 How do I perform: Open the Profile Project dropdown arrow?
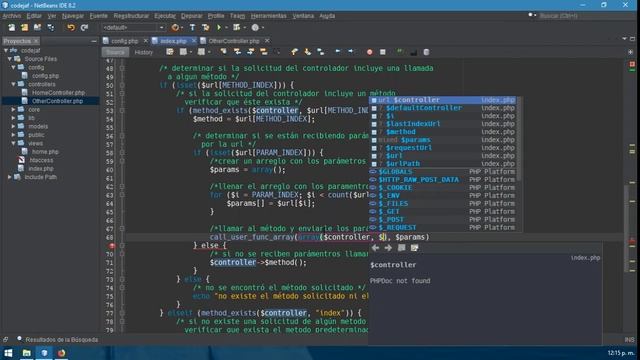point(263,27)
